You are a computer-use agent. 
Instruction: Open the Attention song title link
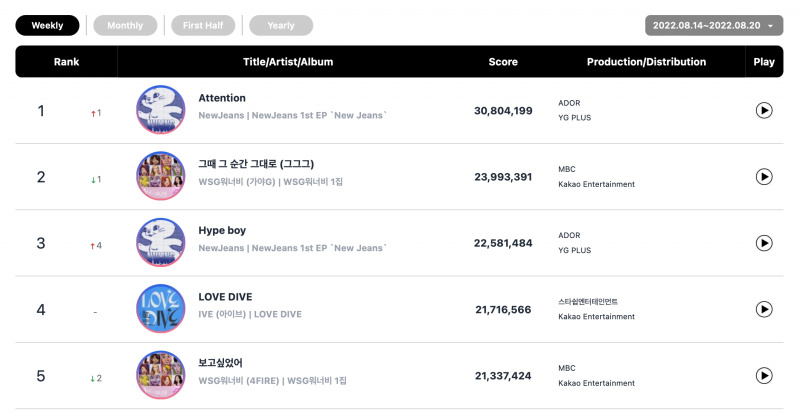(x=222, y=98)
